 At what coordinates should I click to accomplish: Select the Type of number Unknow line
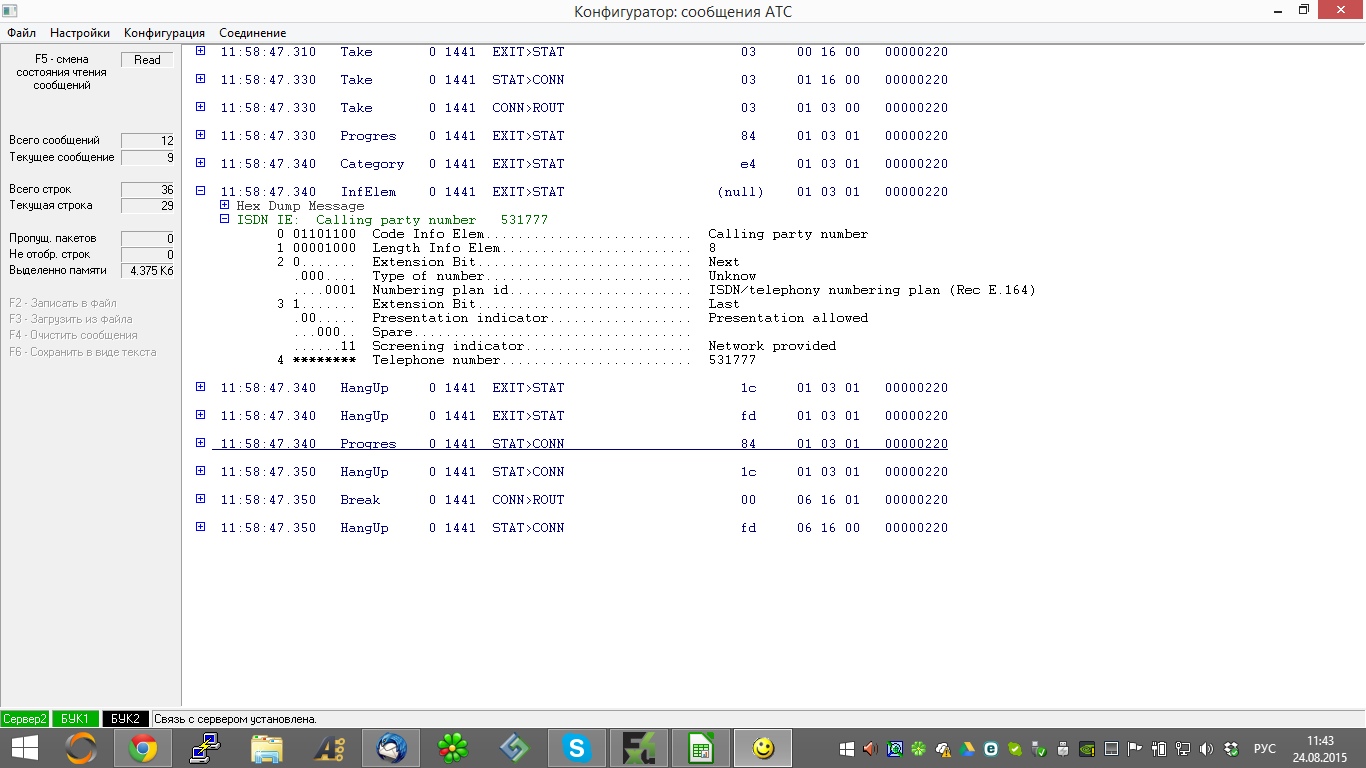(x=524, y=276)
